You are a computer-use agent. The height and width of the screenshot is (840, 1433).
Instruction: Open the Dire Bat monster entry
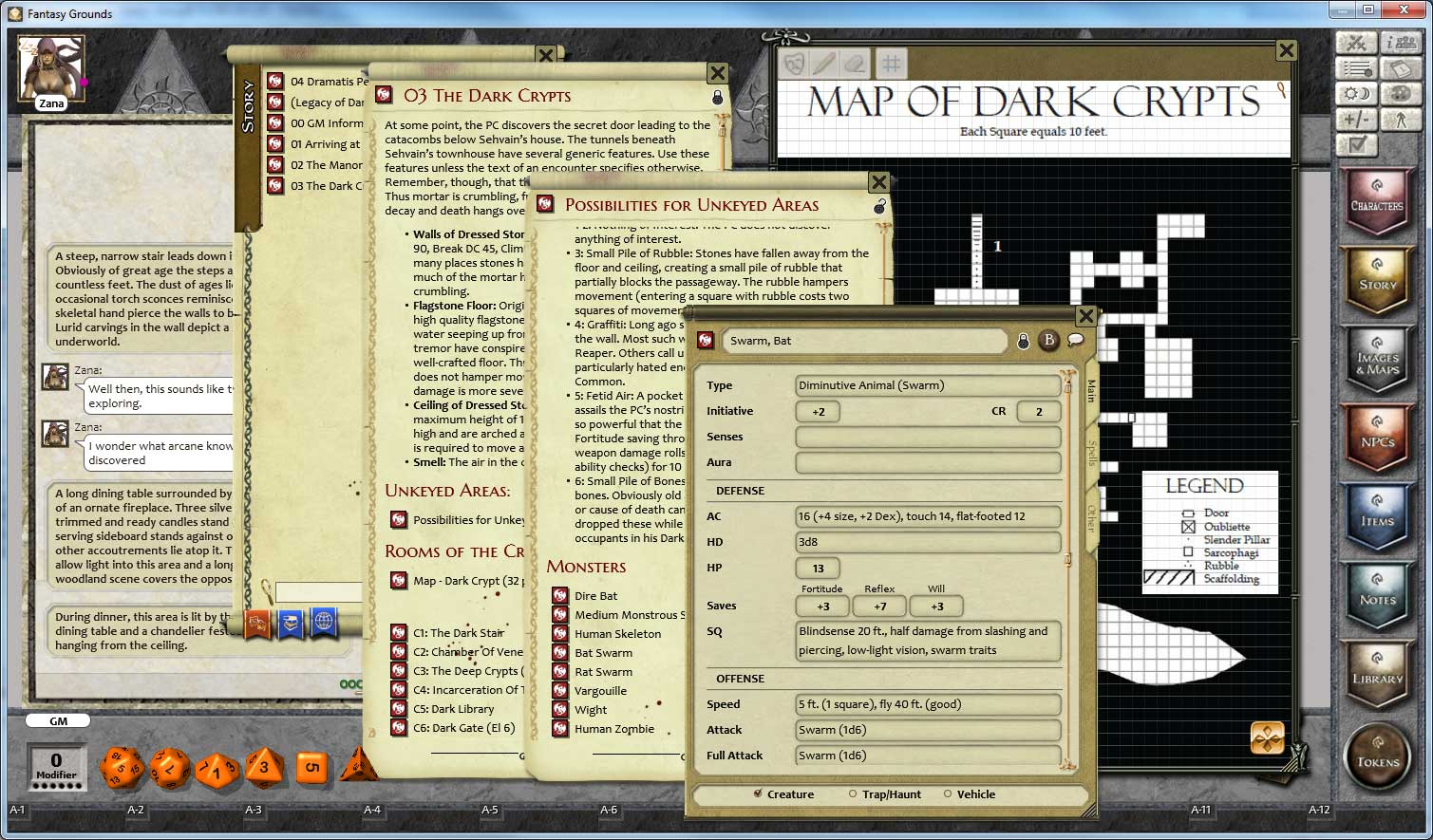click(598, 595)
